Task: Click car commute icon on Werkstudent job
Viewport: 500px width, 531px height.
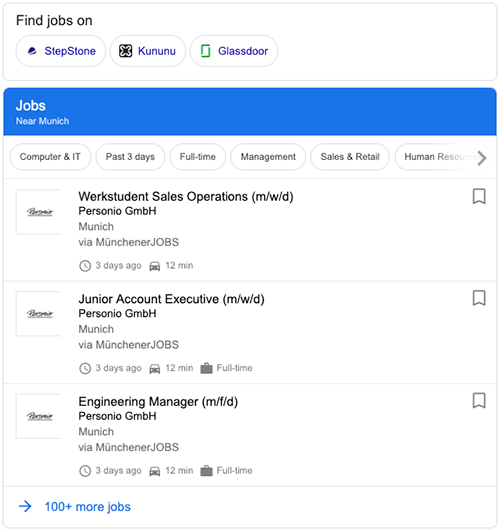Action: click(x=155, y=266)
